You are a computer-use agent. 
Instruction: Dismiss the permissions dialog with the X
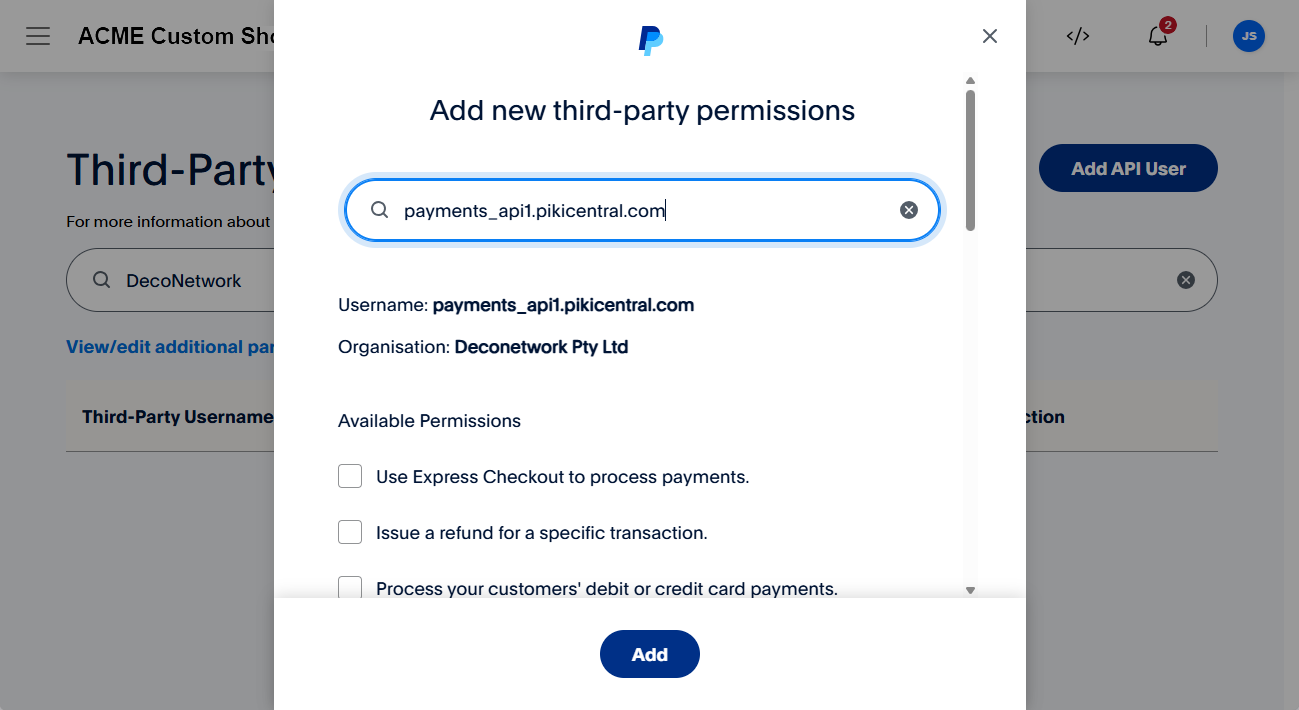click(x=989, y=36)
